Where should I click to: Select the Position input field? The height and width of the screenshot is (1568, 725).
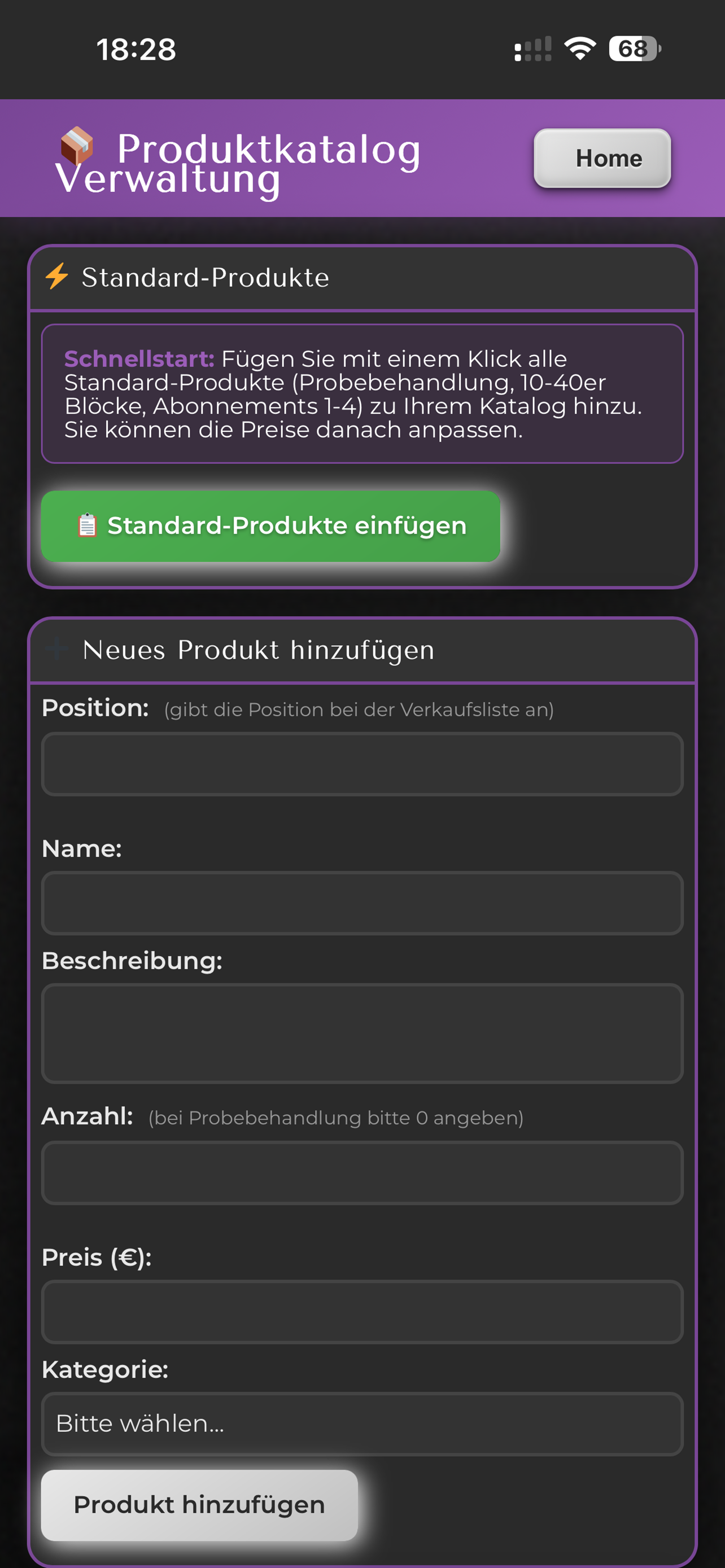click(x=362, y=764)
